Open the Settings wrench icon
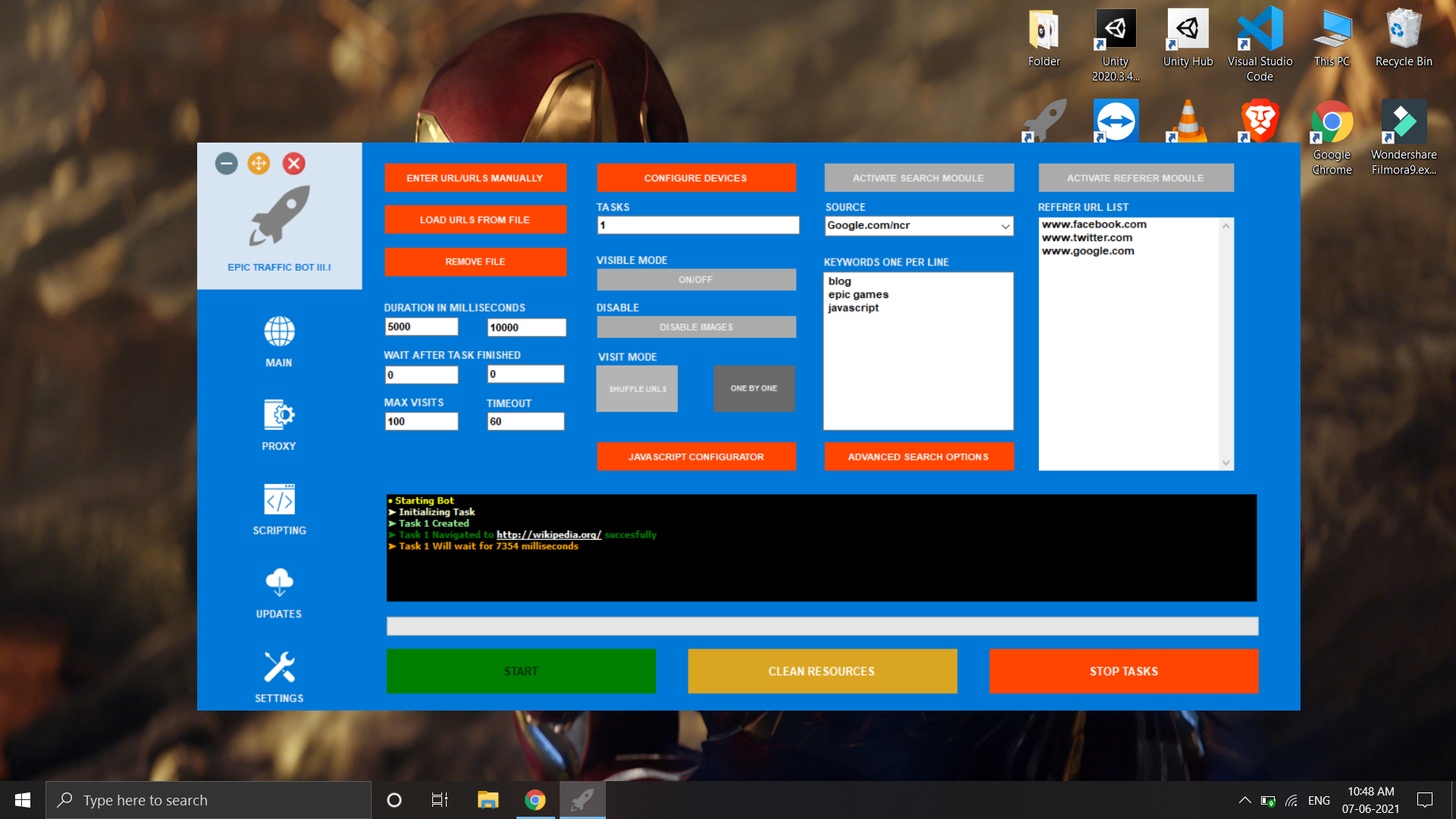Image resolution: width=1456 pixels, height=819 pixels. [279, 667]
